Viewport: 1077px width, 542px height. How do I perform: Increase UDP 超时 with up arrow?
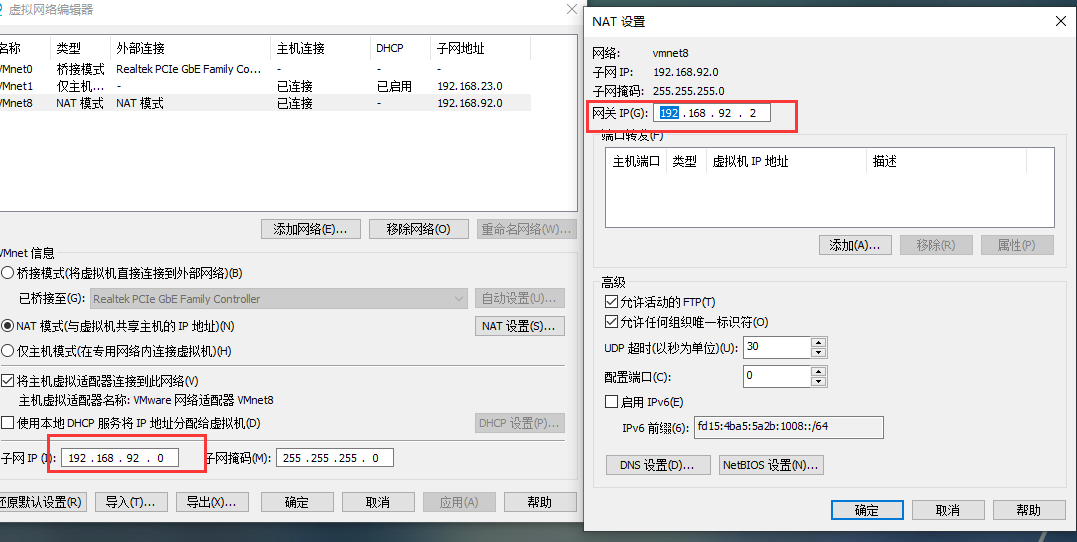point(818,342)
